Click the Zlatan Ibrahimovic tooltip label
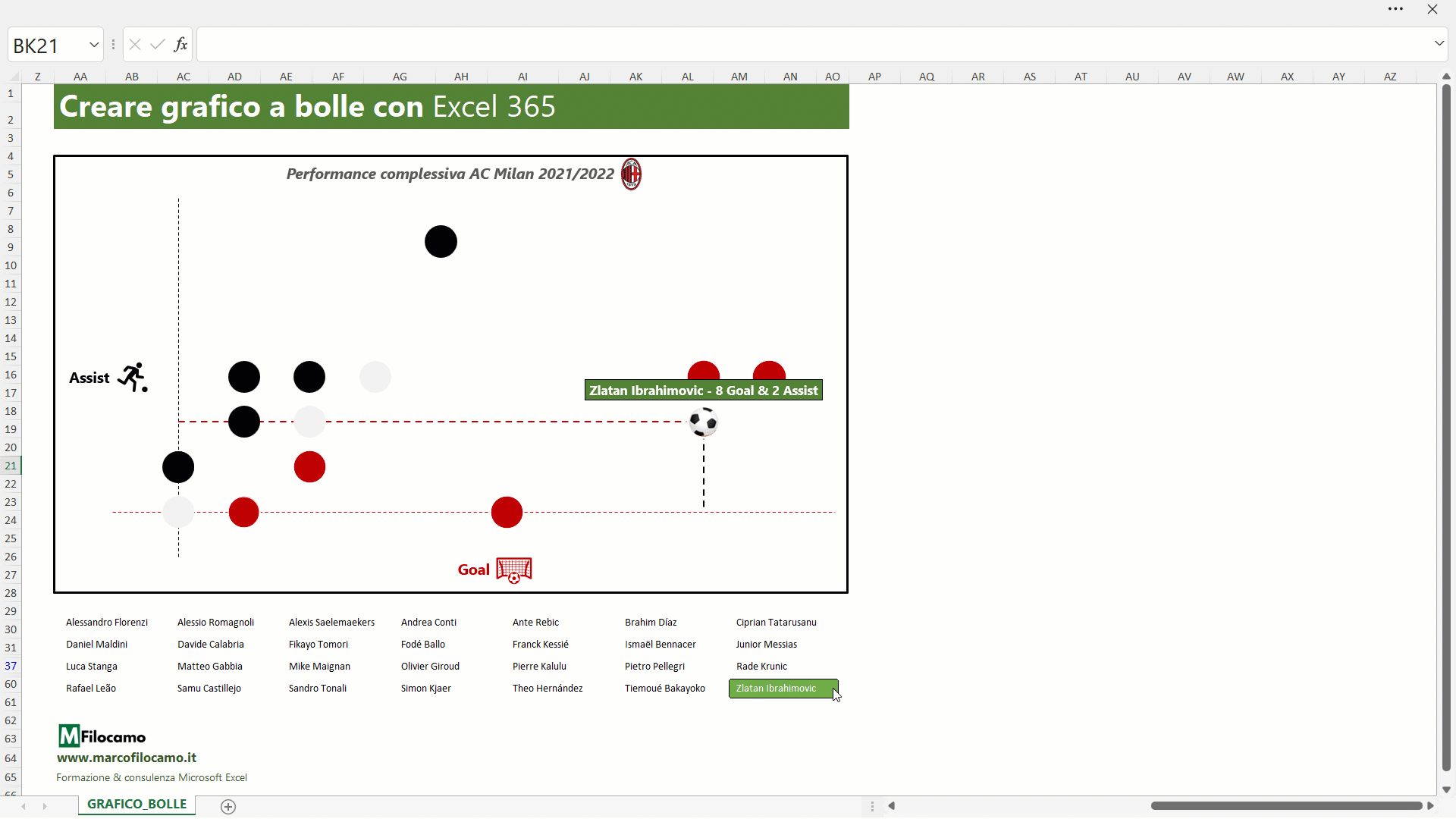The image size is (1456, 819). (703, 390)
